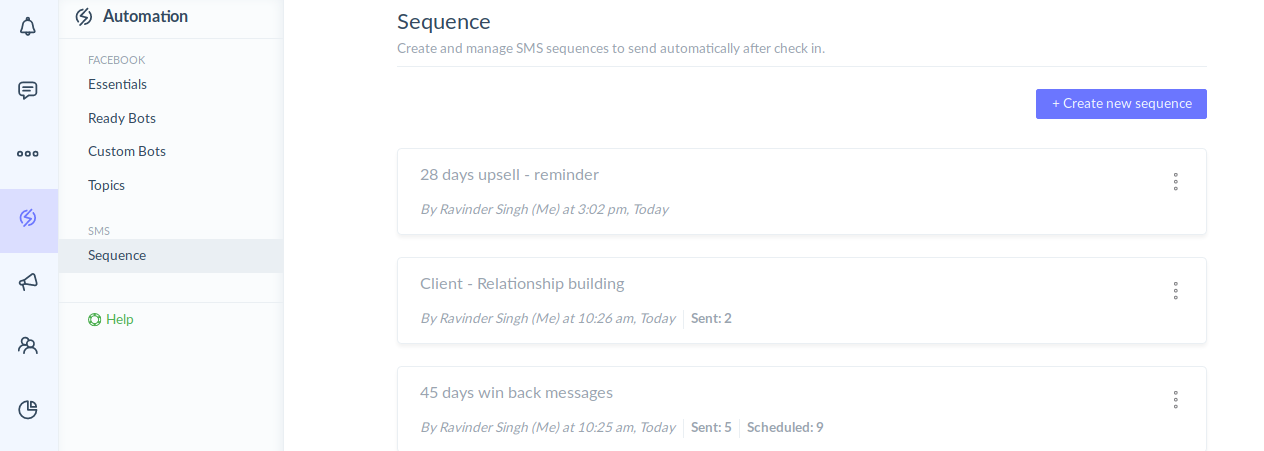Open Ready Bots menu item
Screen dimensions: 1264x451
coord(122,118)
